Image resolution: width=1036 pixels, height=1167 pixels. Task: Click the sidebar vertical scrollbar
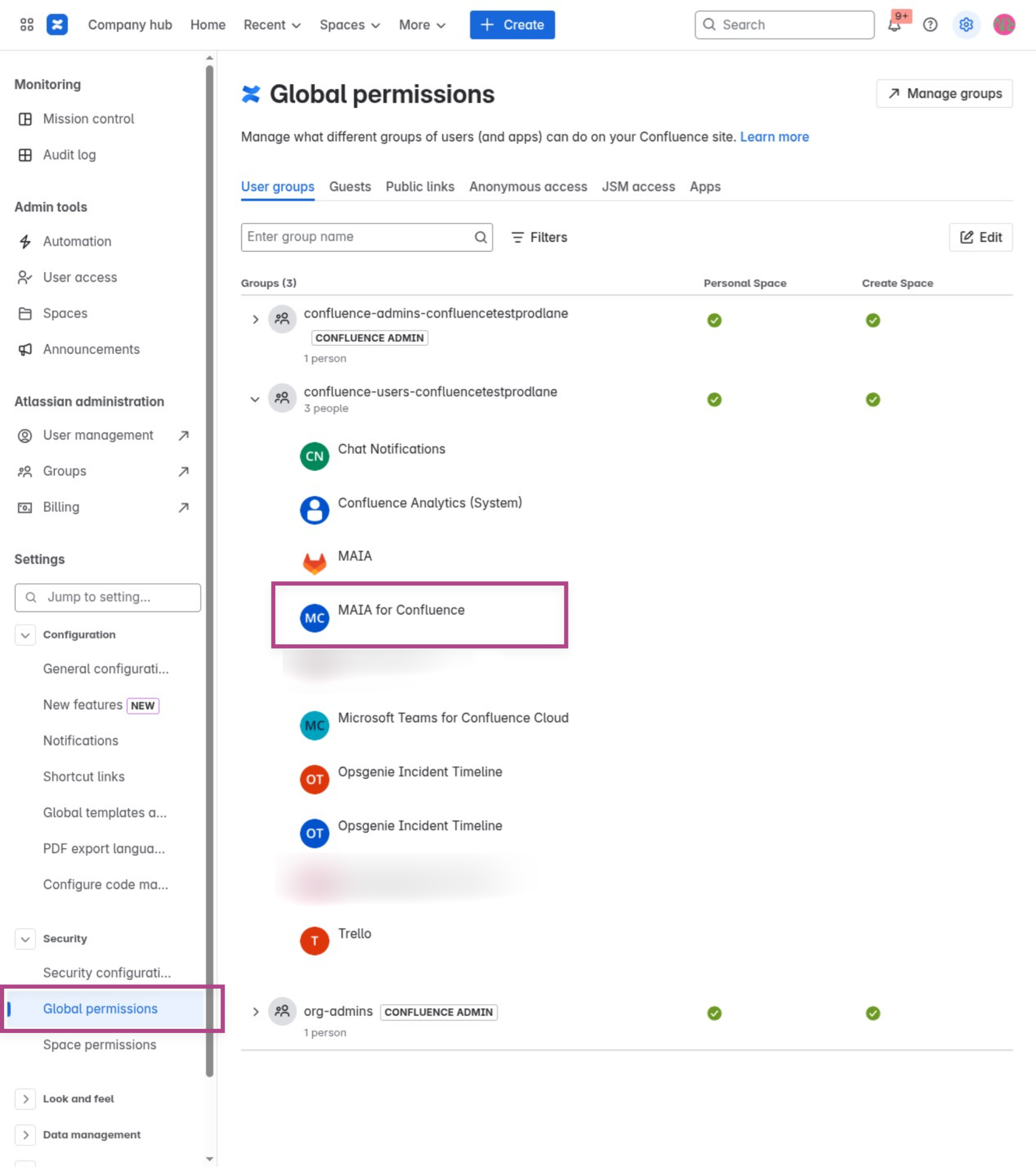pos(210,571)
